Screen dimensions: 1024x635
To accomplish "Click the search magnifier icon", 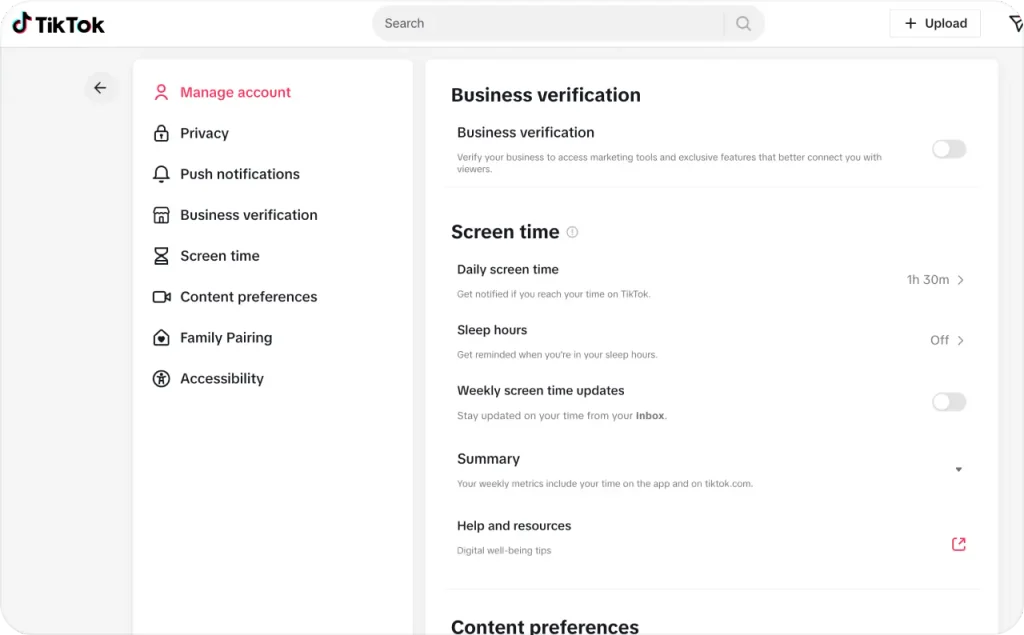I will pos(743,24).
